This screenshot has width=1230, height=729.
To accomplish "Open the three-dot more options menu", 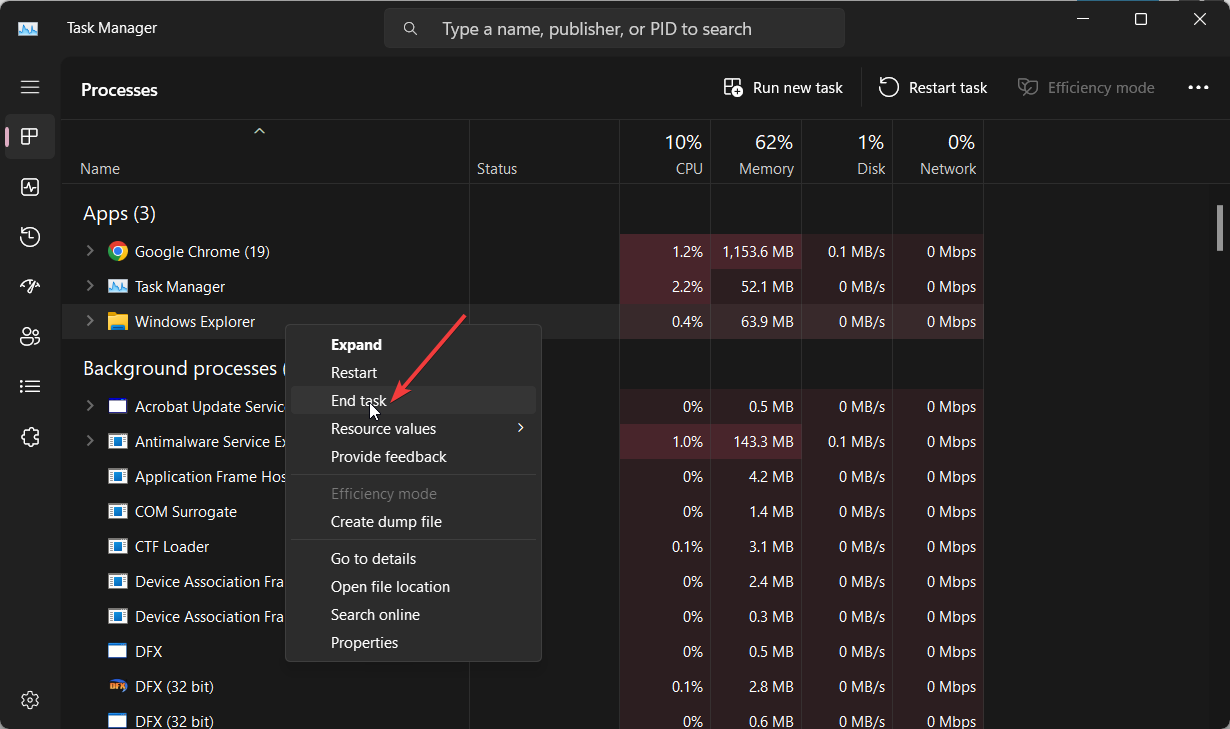I will pyautogui.click(x=1198, y=88).
